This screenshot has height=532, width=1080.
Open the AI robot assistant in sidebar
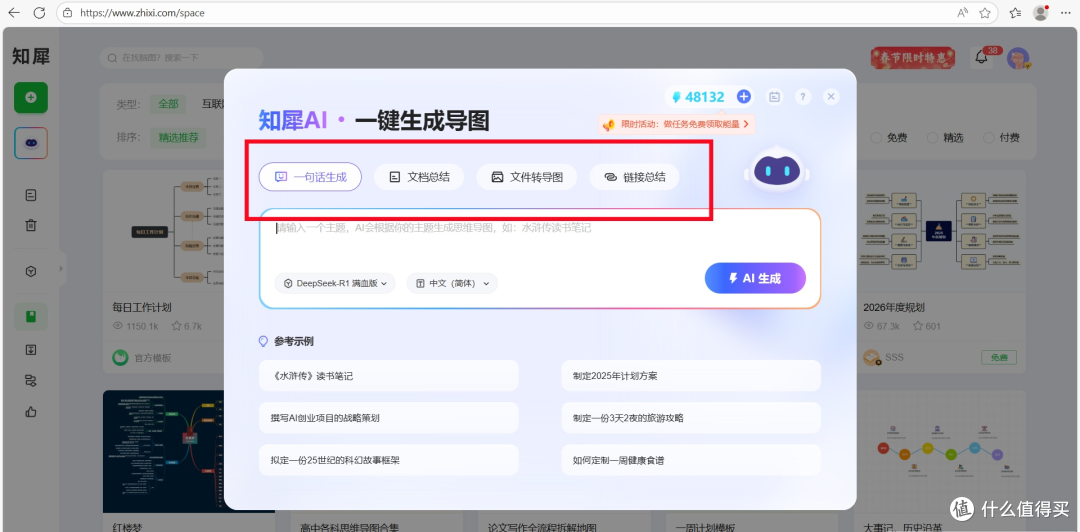click(x=31, y=143)
